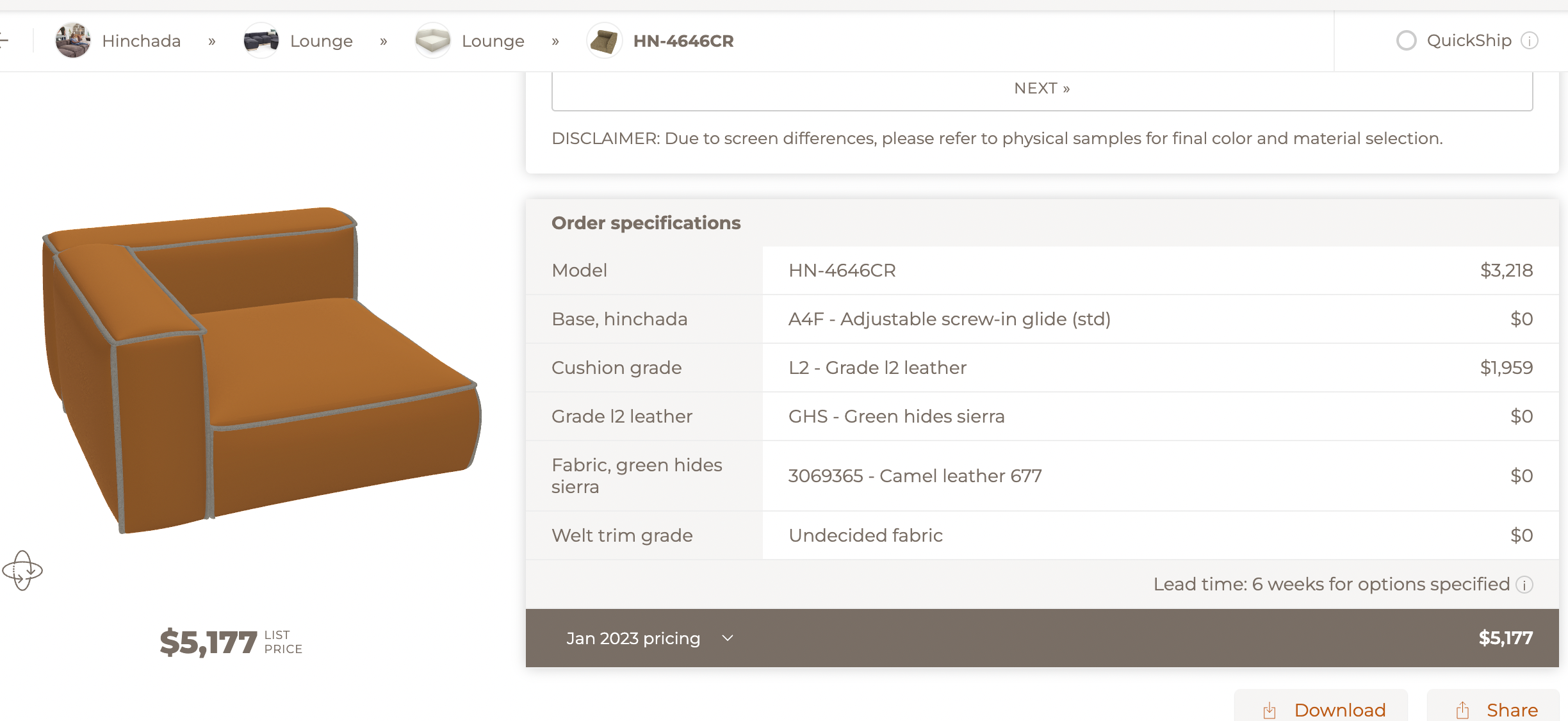Click the Share button
This screenshot has width=1568, height=721.
pyautogui.click(x=1493, y=707)
